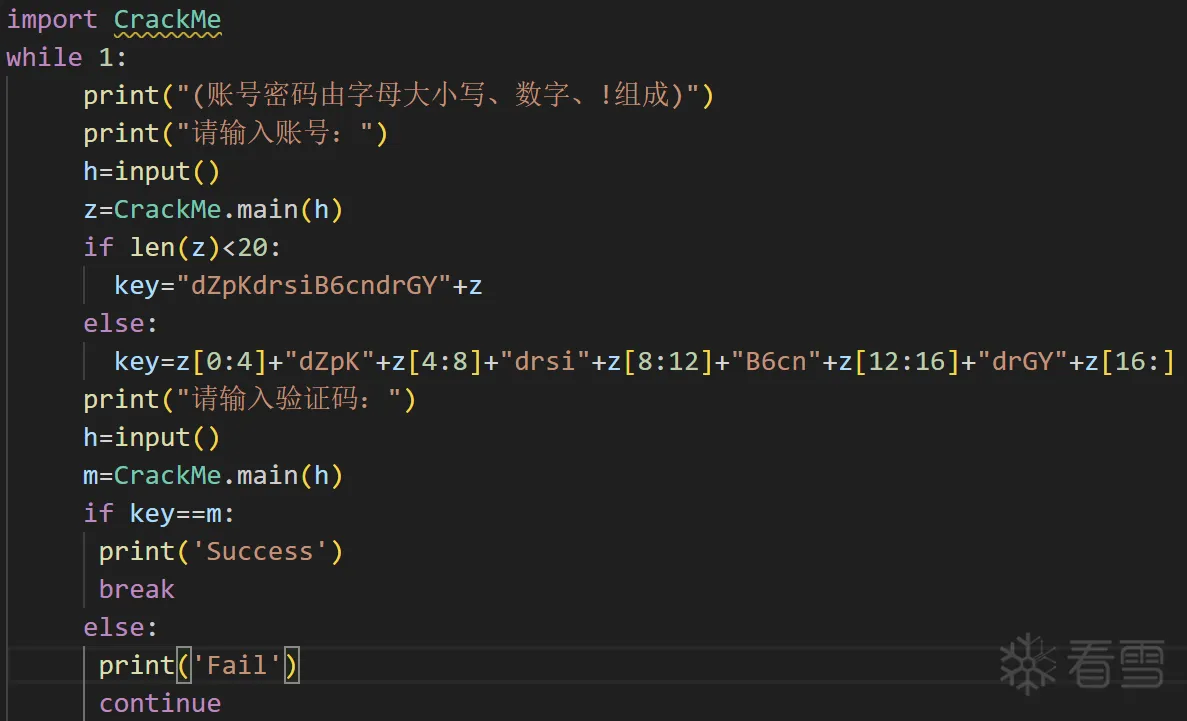Click the "drsi" string literal
The image size is (1187, 721).
pyautogui.click(x=546, y=361)
